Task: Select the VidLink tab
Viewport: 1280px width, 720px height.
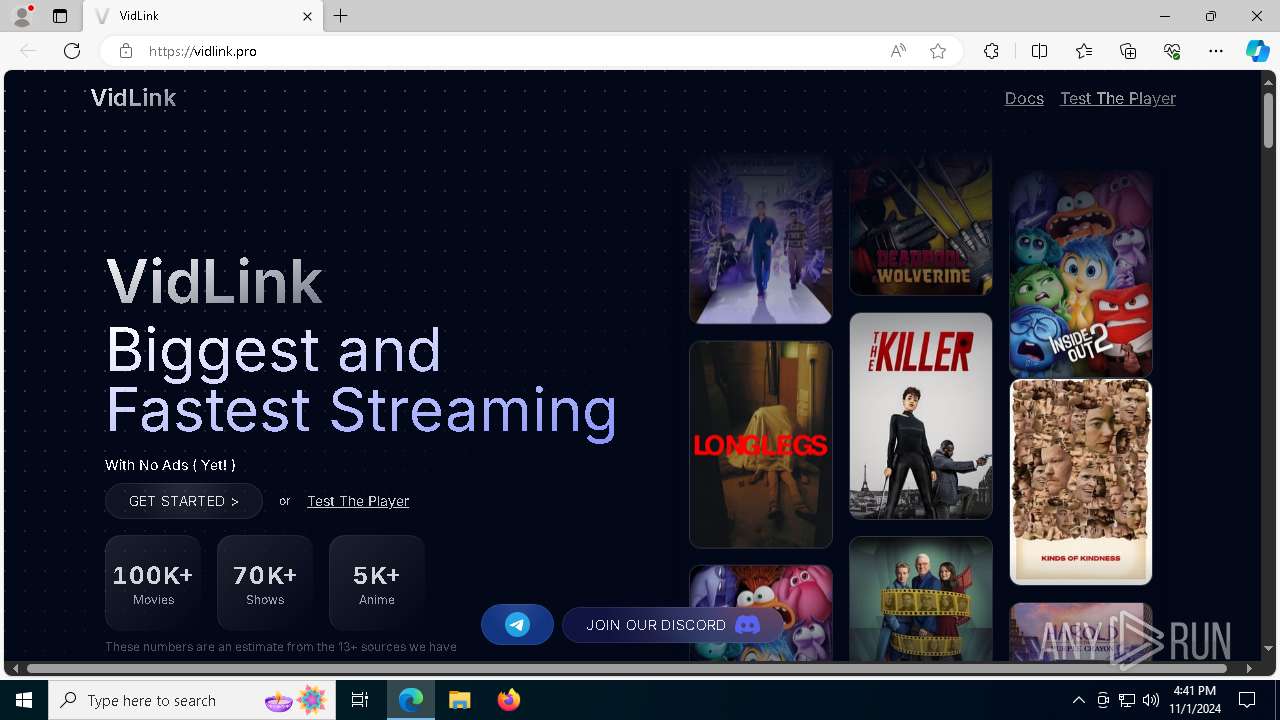Action: pos(203,16)
